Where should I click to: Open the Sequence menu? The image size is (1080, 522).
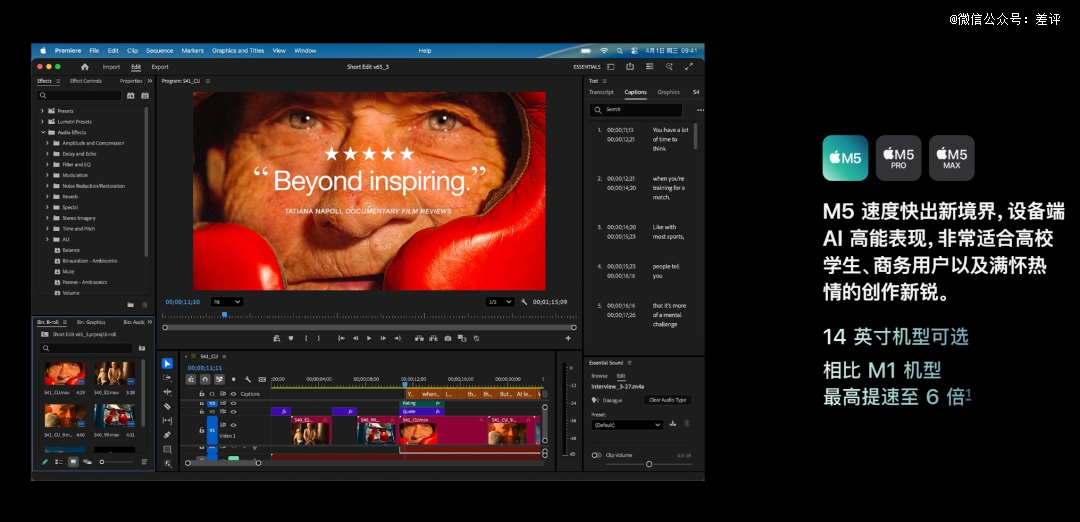(159, 50)
